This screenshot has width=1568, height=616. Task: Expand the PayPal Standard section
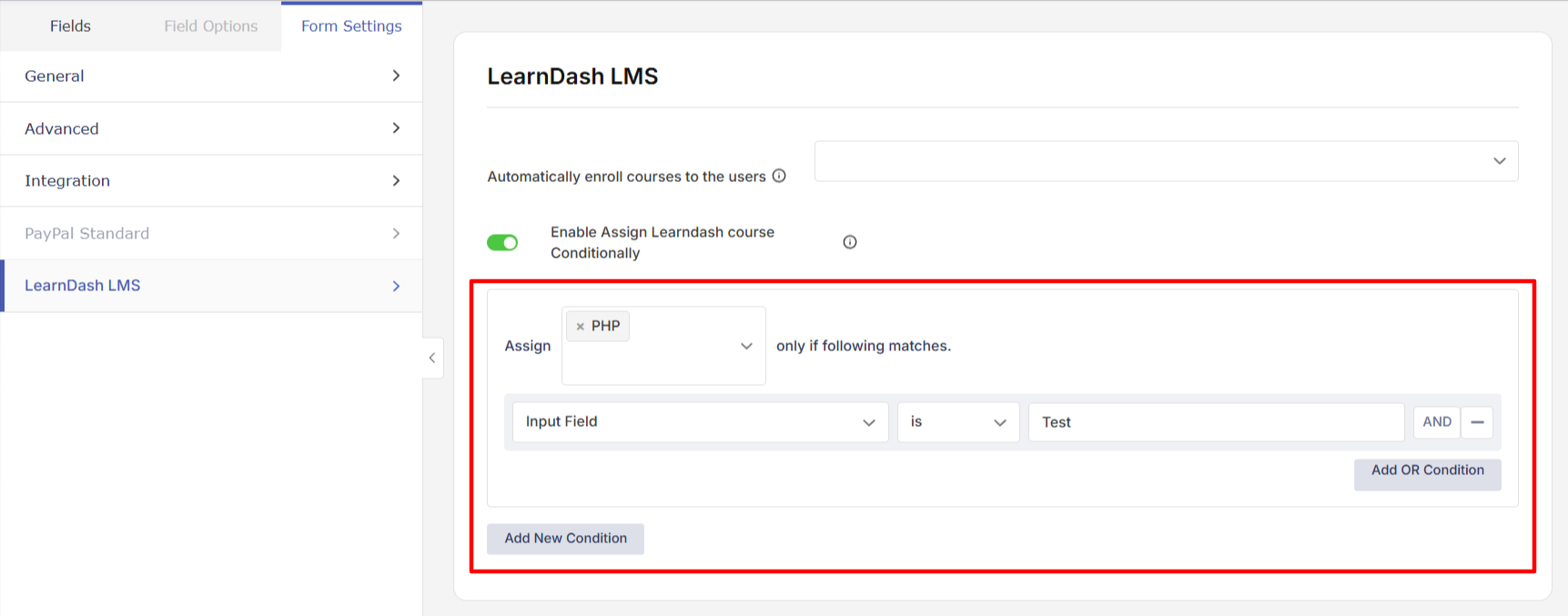tap(211, 234)
